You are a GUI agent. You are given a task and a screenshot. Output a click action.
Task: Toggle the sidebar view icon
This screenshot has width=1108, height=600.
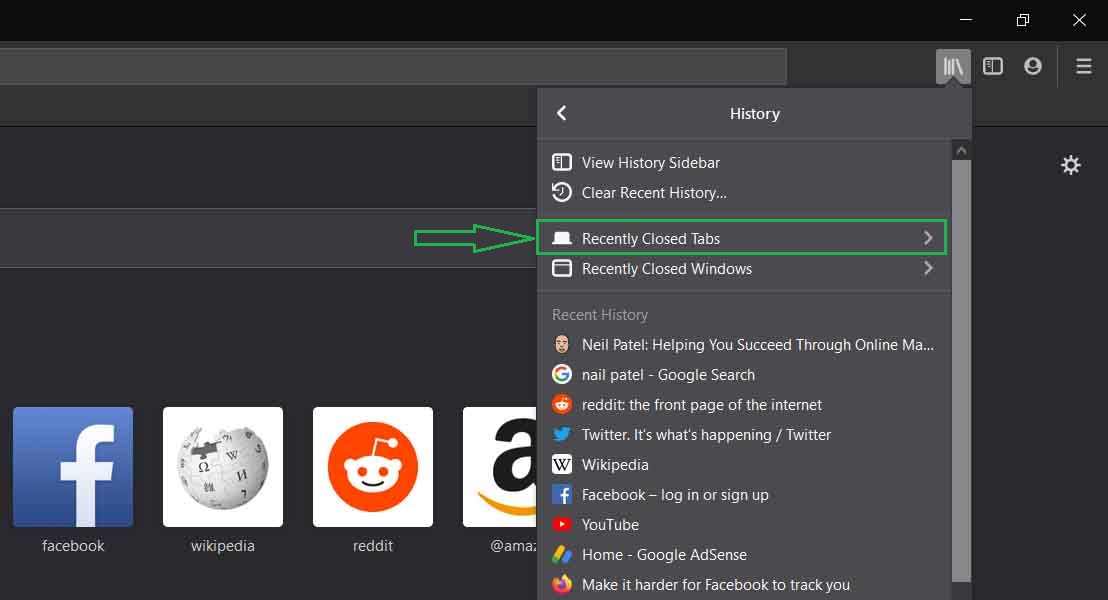coord(993,66)
